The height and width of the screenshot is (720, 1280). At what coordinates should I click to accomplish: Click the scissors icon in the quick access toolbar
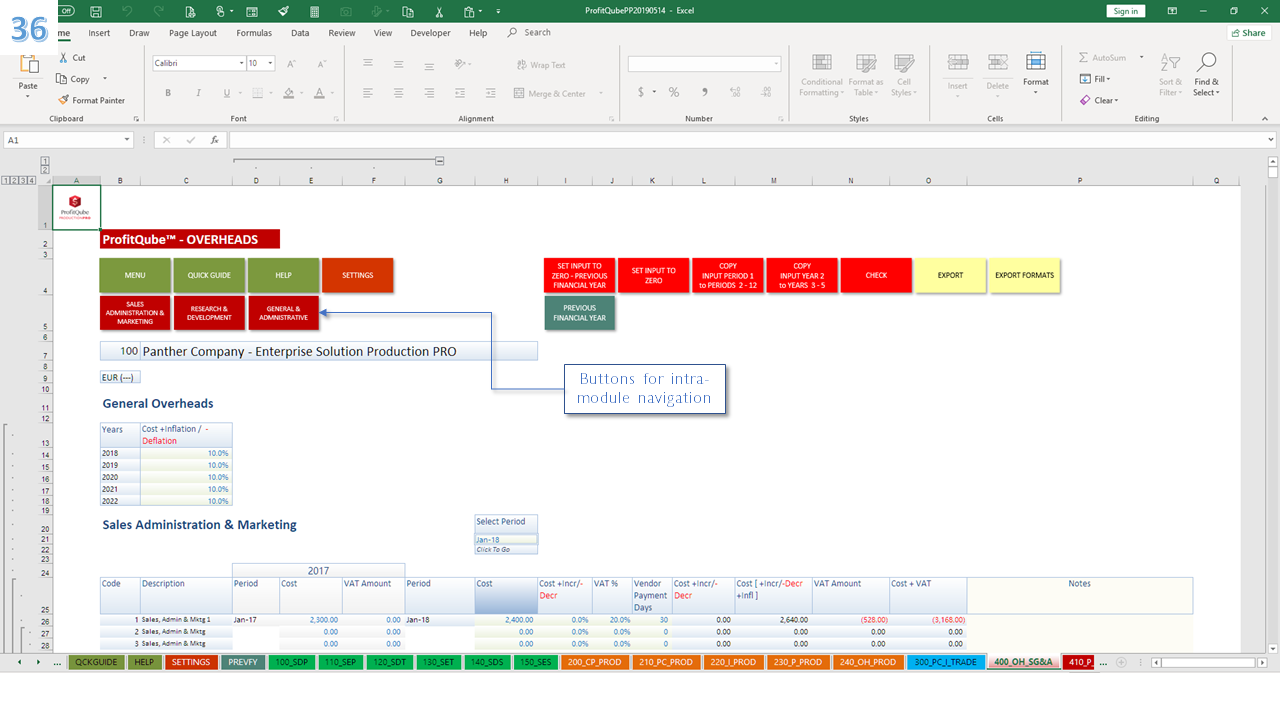[x=439, y=11]
